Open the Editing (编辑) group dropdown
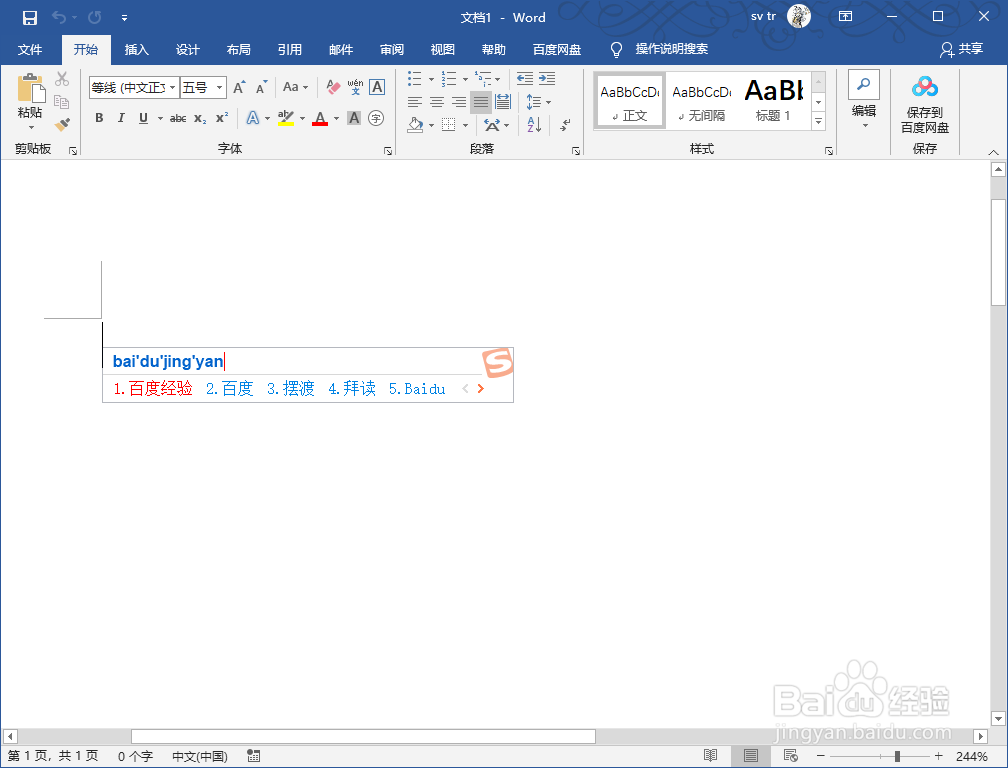This screenshot has height=768, width=1008. click(x=864, y=102)
